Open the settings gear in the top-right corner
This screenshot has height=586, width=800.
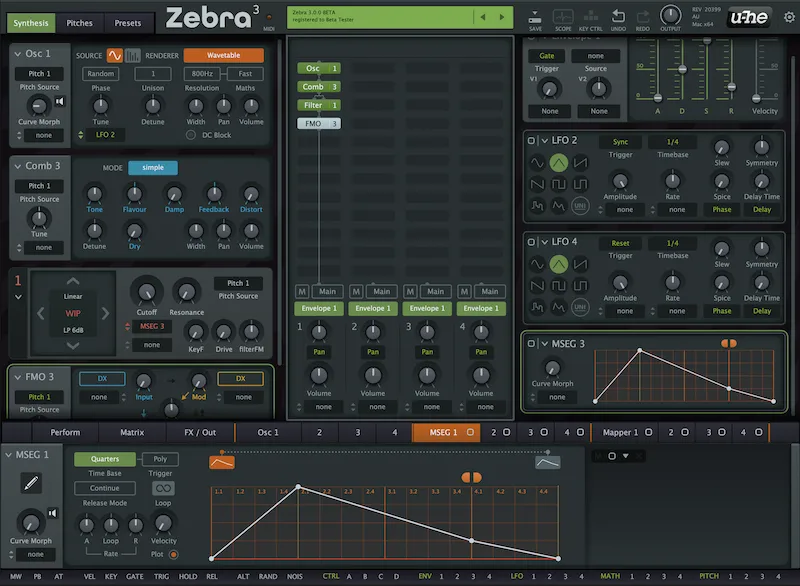pos(789,17)
